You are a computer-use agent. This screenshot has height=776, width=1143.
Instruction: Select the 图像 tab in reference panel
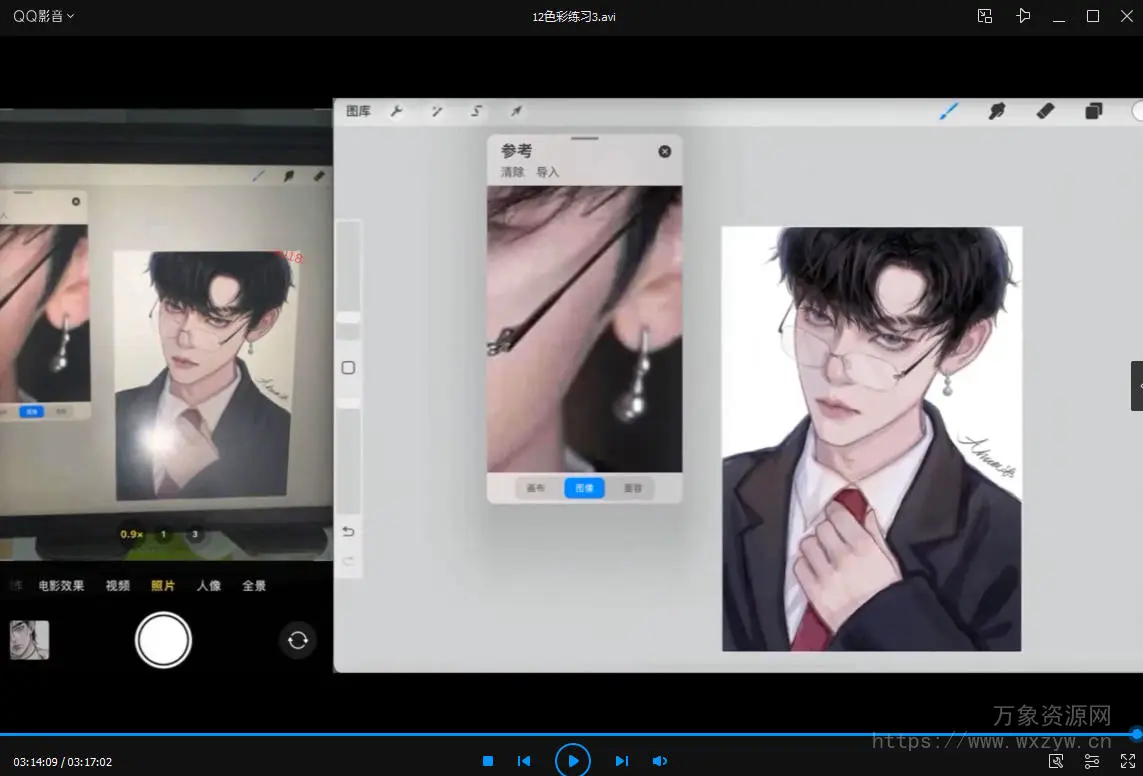click(584, 488)
